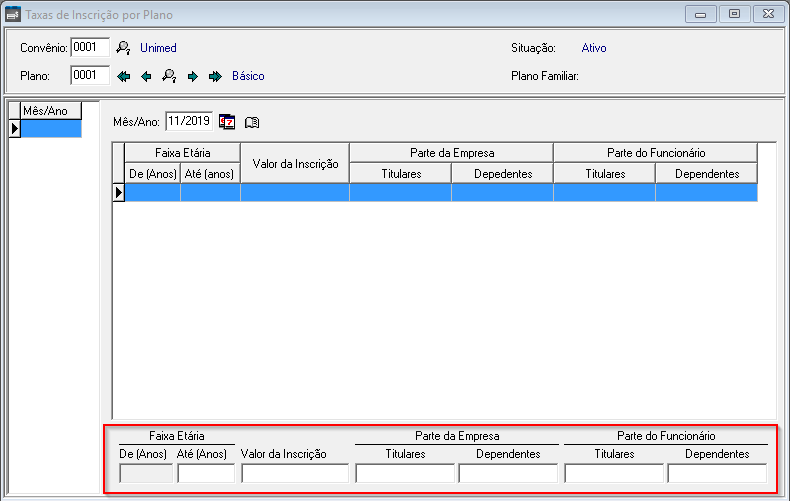The width and height of the screenshot is (790, 501).
Task: Focus Parte da Empresa Dependentes bottom field
Action: [x=508, y=474]
